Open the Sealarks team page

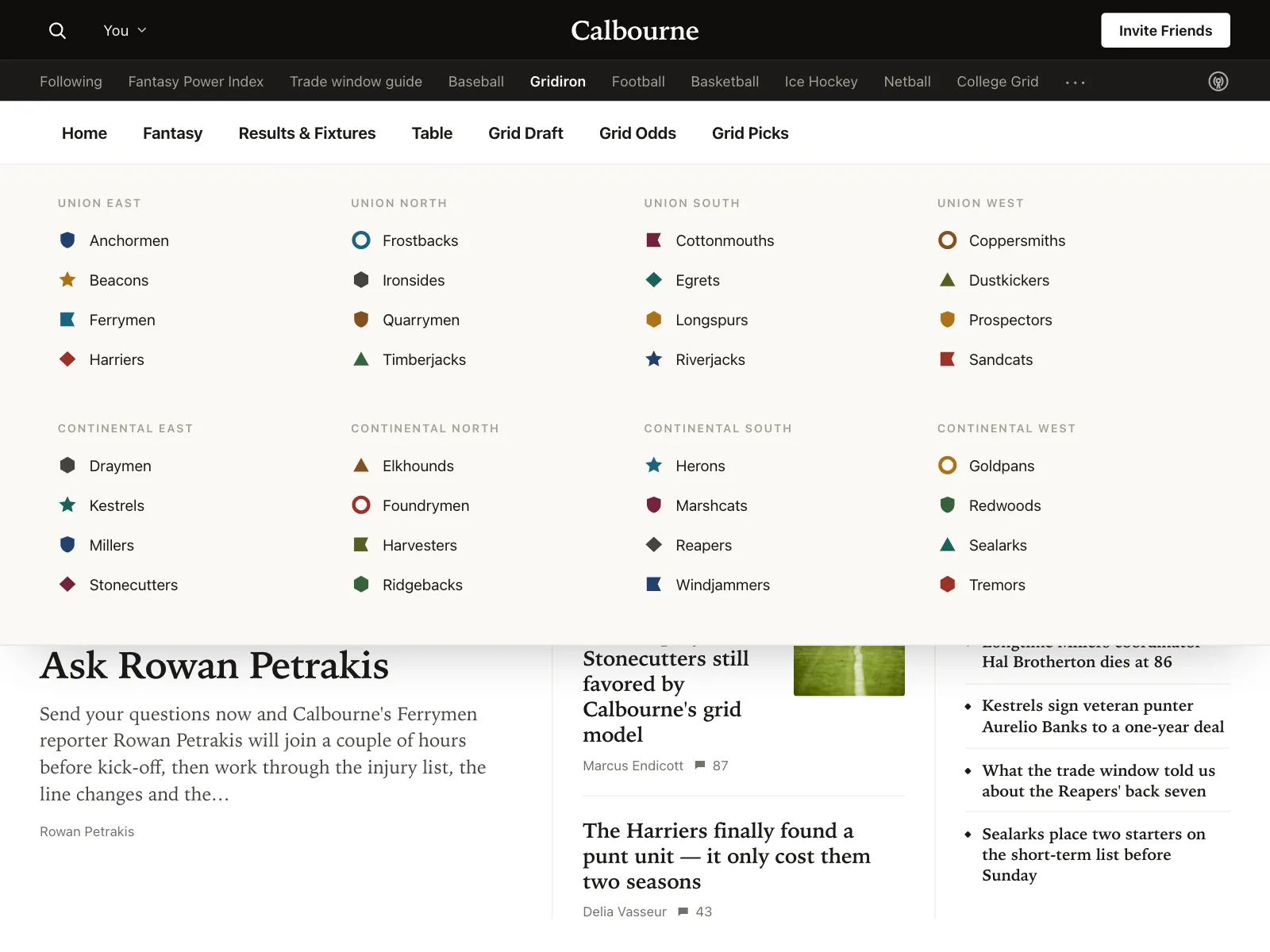click(998, 545)
